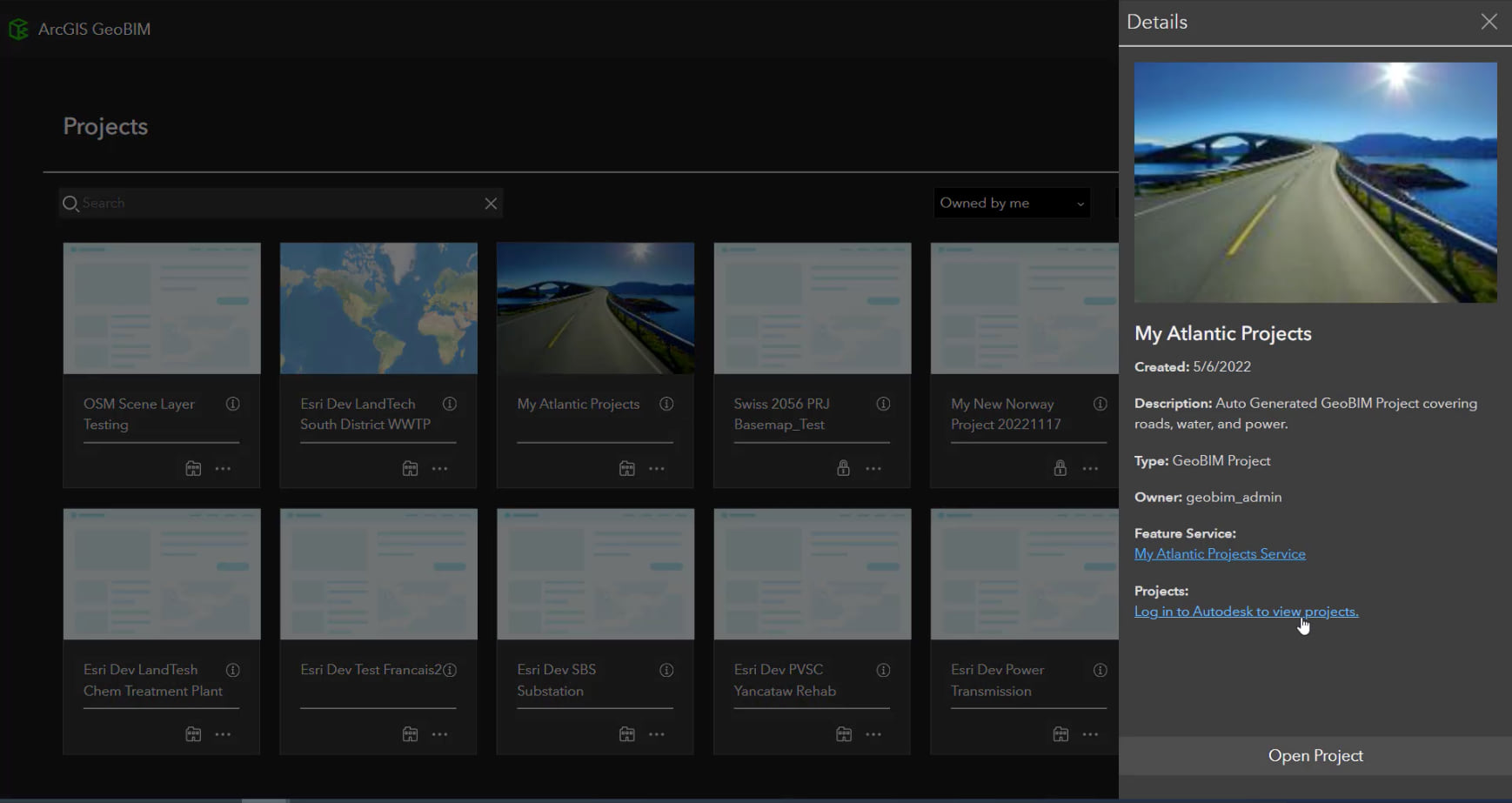Viewport: 1512px width, 803px height.
Task: Show info for Esri Dev LandTech South District WWTP
Action: tap(450, 404)
